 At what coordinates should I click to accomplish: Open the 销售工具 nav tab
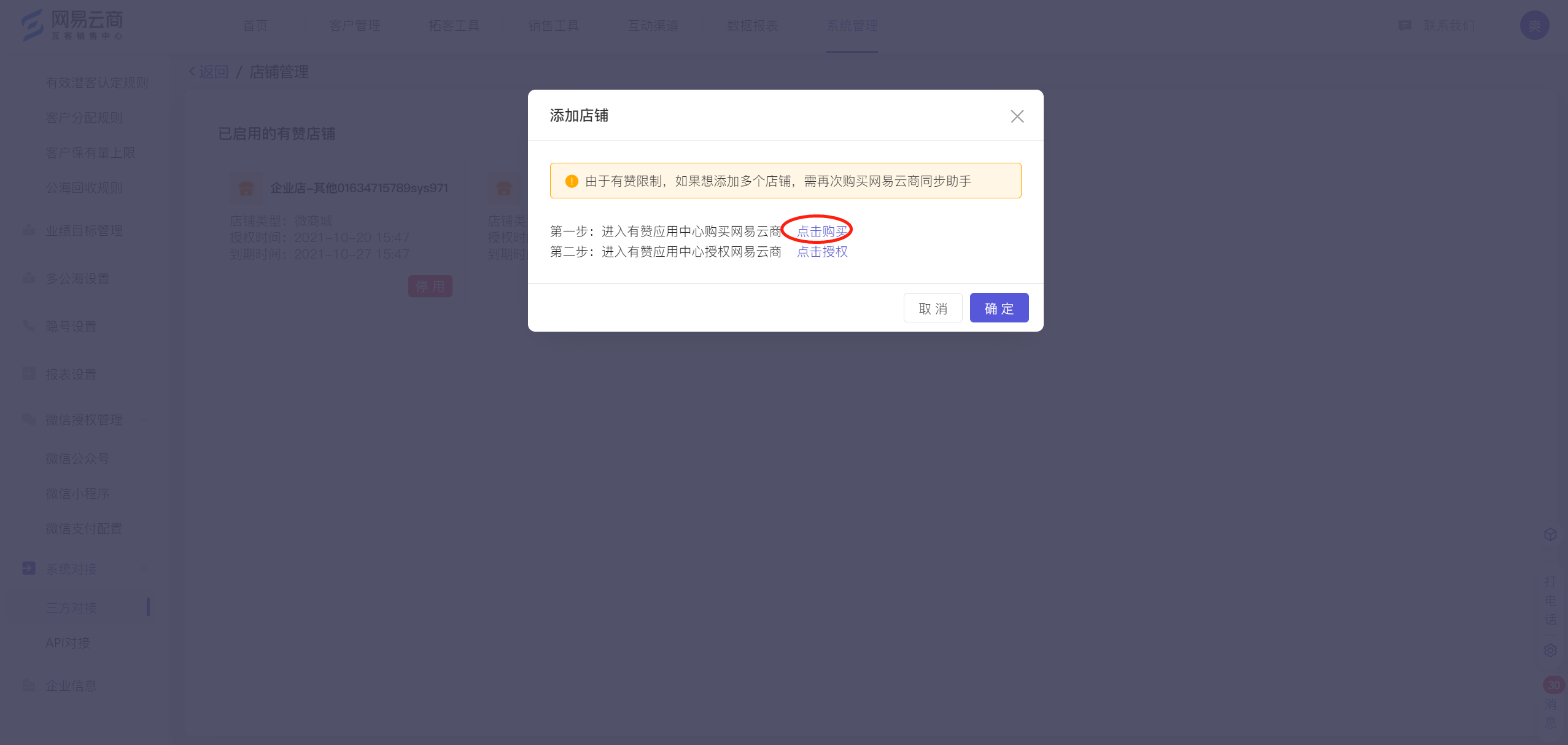(x=554, y=26)
